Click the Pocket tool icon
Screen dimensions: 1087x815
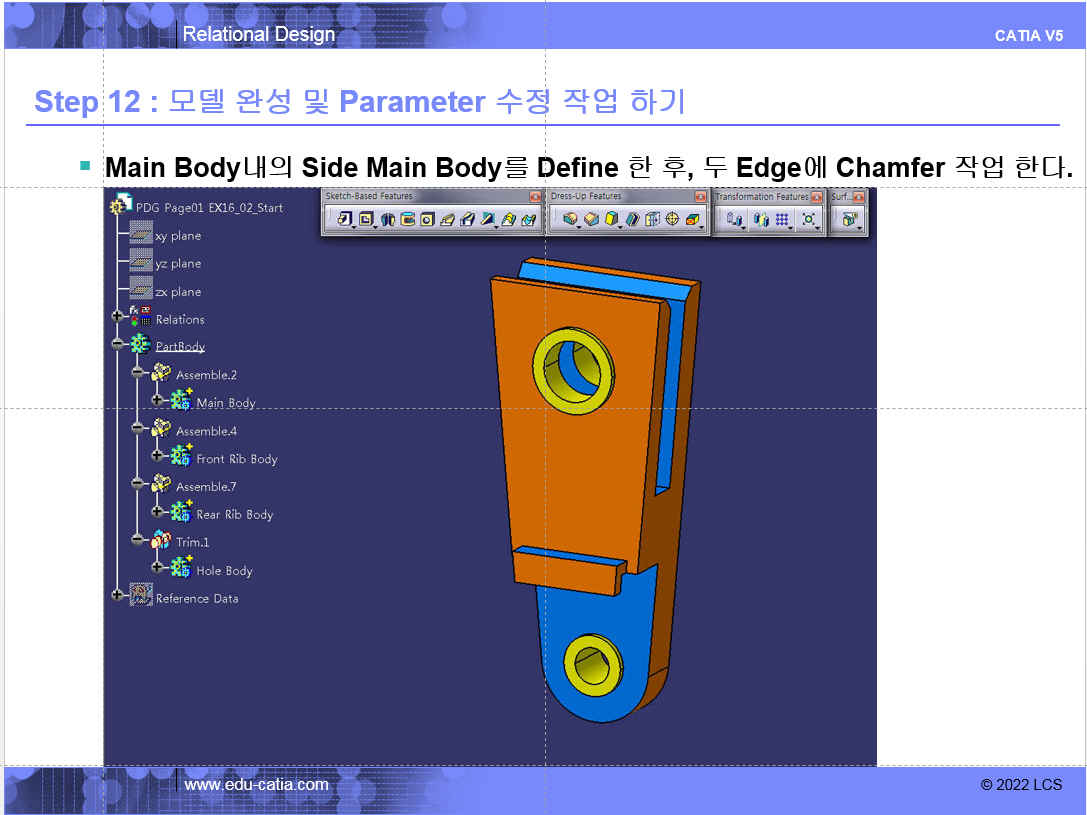366,219
